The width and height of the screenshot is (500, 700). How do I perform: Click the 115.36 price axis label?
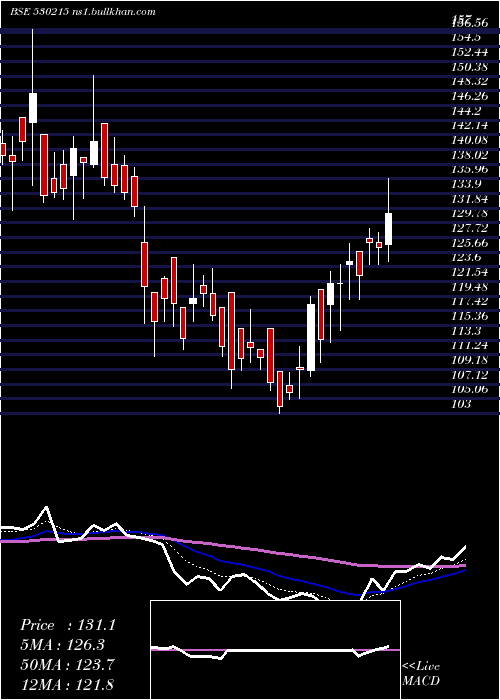coord(469,317)
